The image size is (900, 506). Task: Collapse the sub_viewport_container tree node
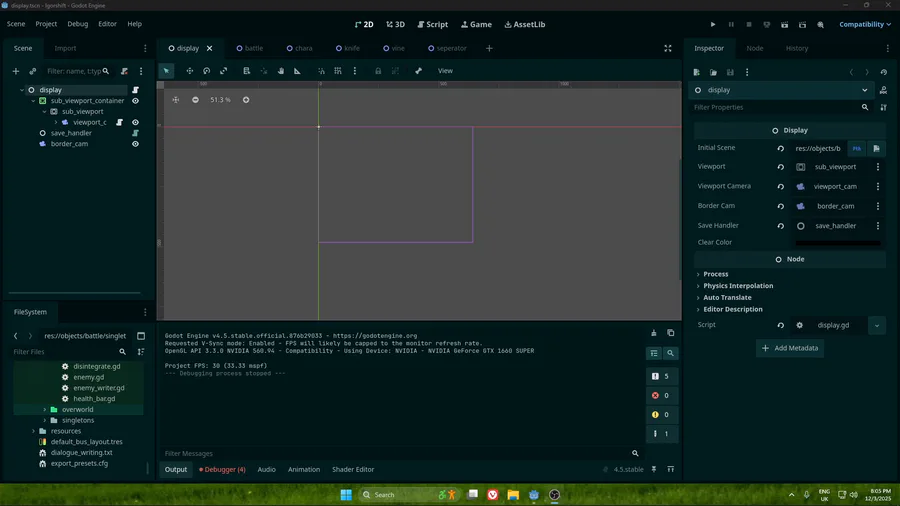pos(33,101)
